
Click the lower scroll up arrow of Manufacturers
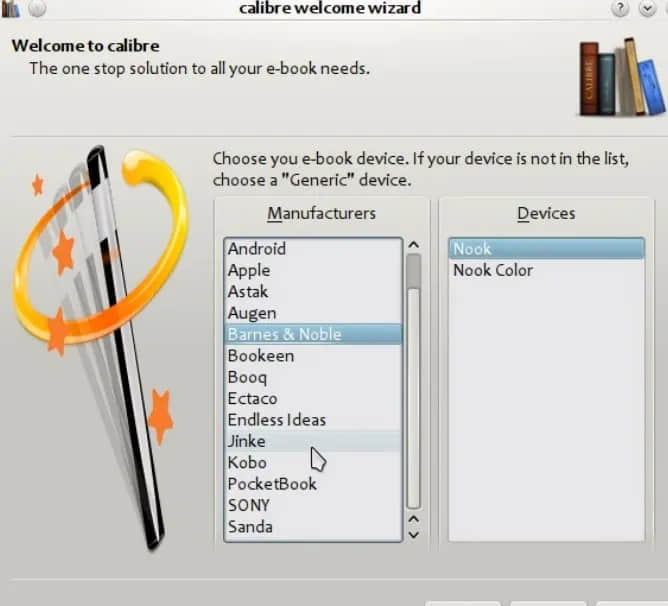click(x=413, y=519)
